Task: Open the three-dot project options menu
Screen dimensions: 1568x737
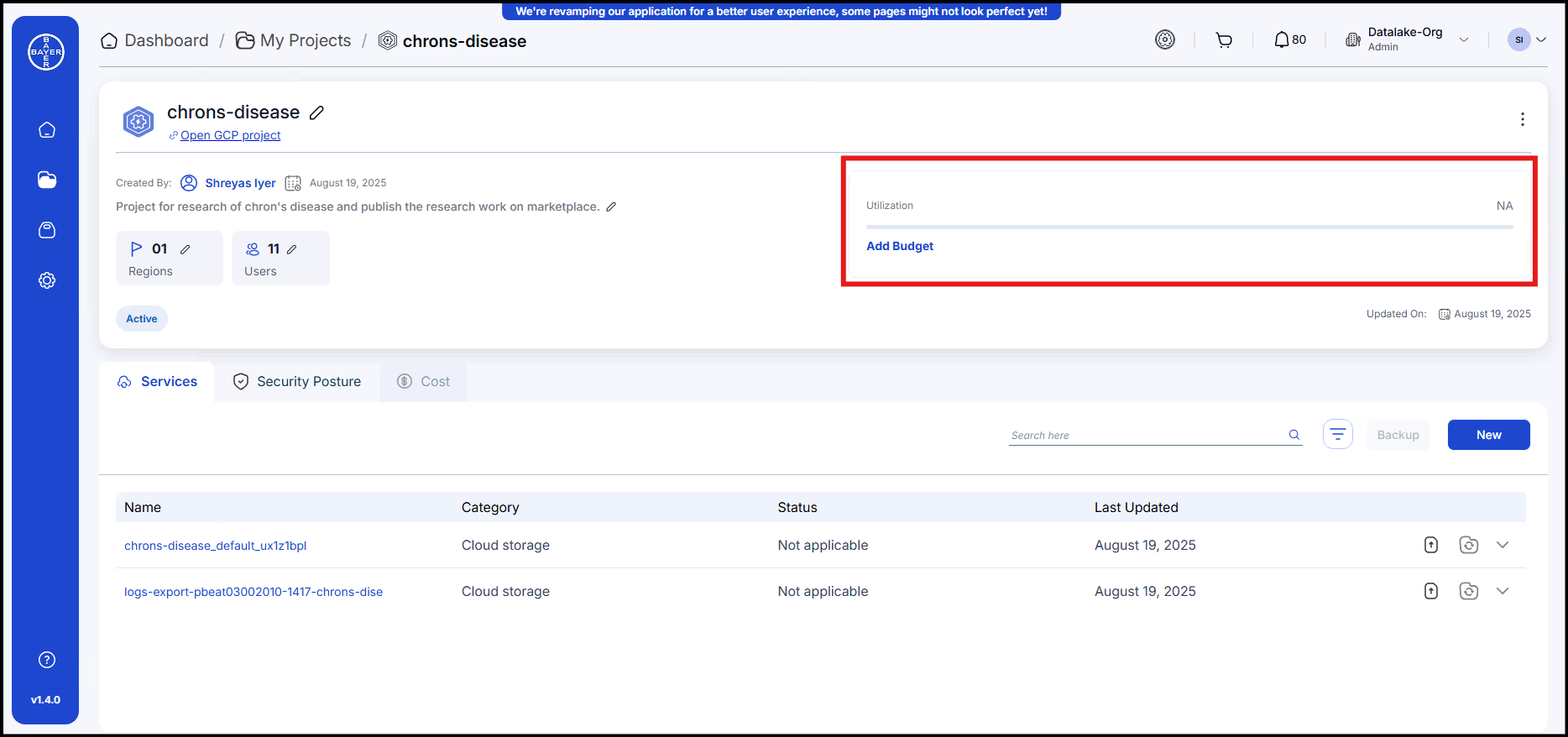Action: pyautogui.click(x=1522, y=119)
